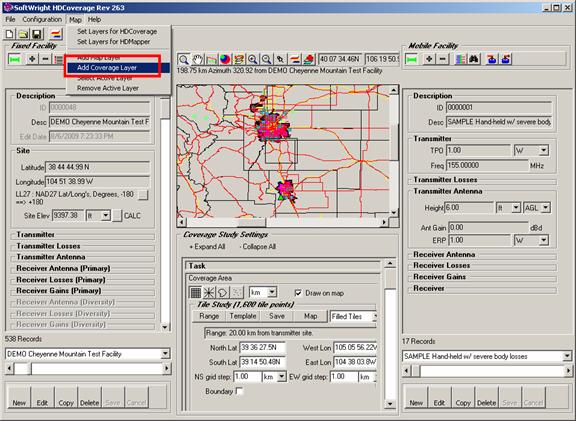Toggle the Boundary checkbox

click(x=239, y=391)
